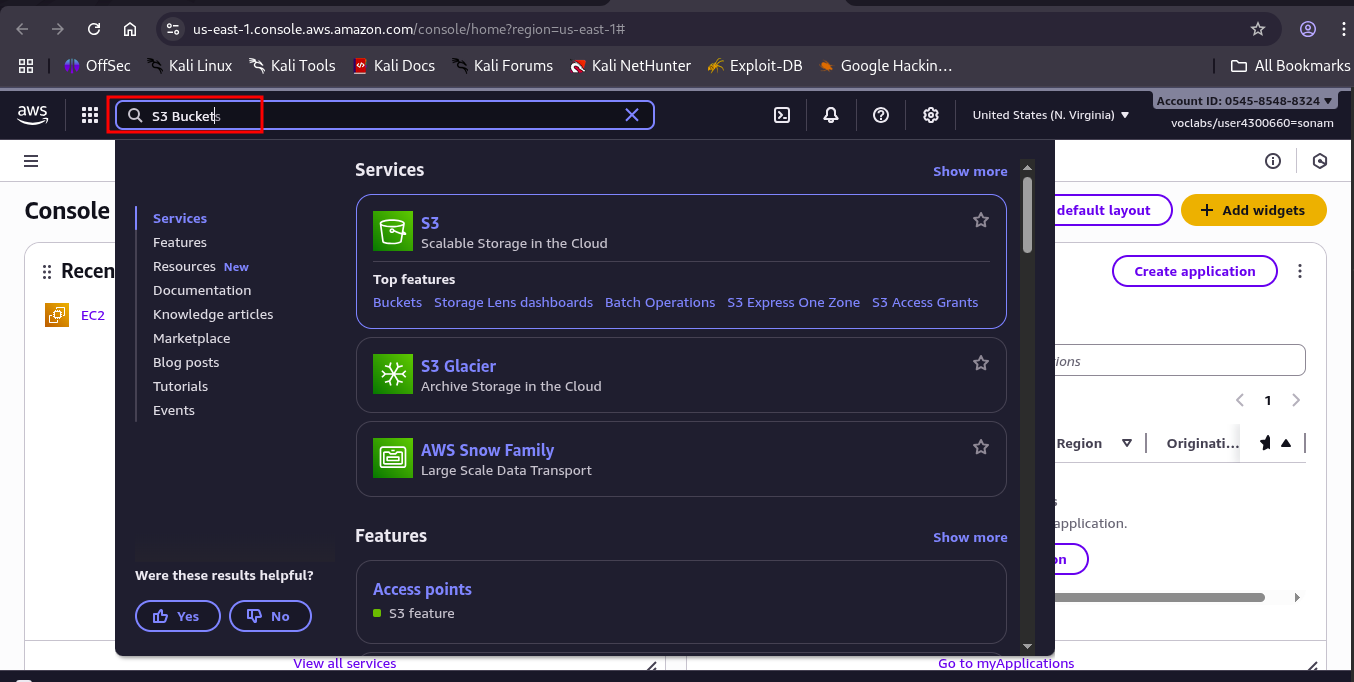
Task: Select Resources category in search sidebar
Action: (184, 266)
